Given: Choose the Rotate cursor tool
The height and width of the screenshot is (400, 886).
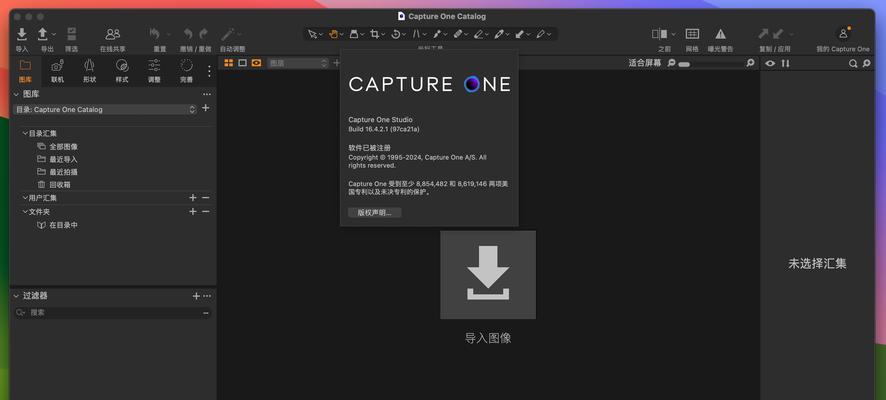Looking at the screenshot, I should point(396,34).
